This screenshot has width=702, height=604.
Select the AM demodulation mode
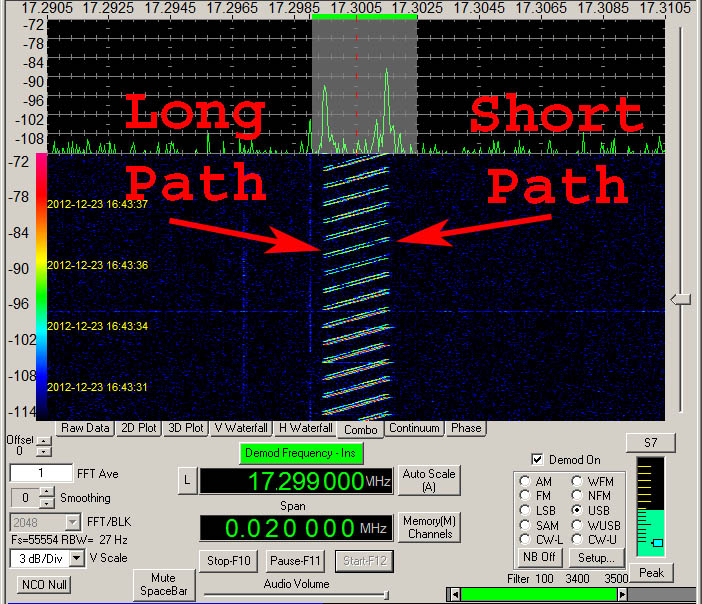coord(525,481)
